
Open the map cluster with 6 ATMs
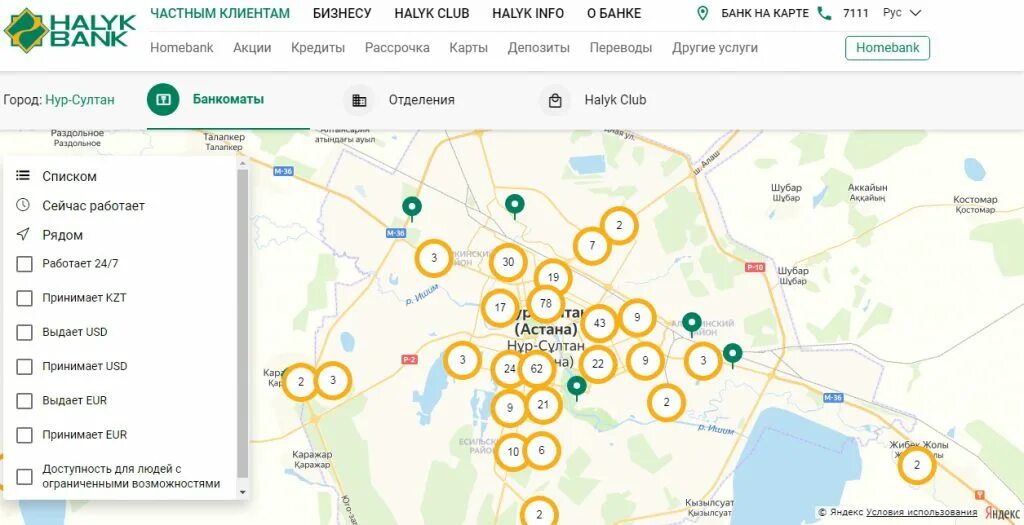pos(542,450)
